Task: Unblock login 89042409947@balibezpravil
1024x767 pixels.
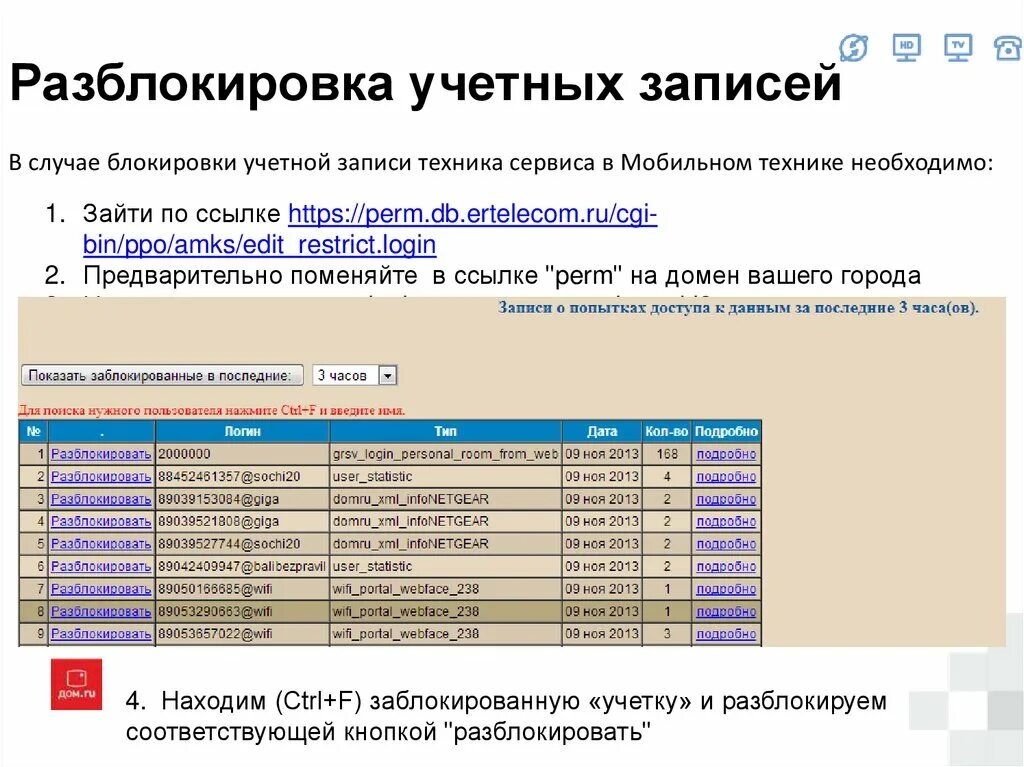Action: (101, 566)
